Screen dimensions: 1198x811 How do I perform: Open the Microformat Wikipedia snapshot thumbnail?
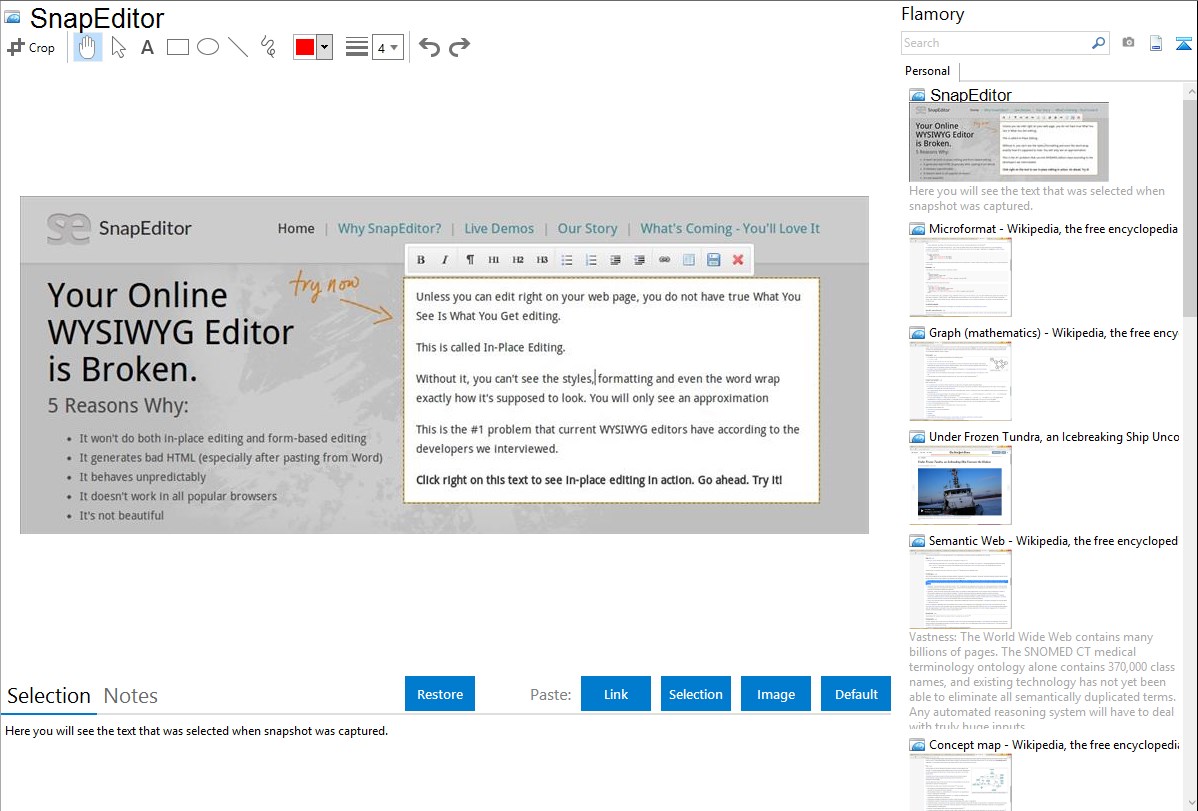960,277
